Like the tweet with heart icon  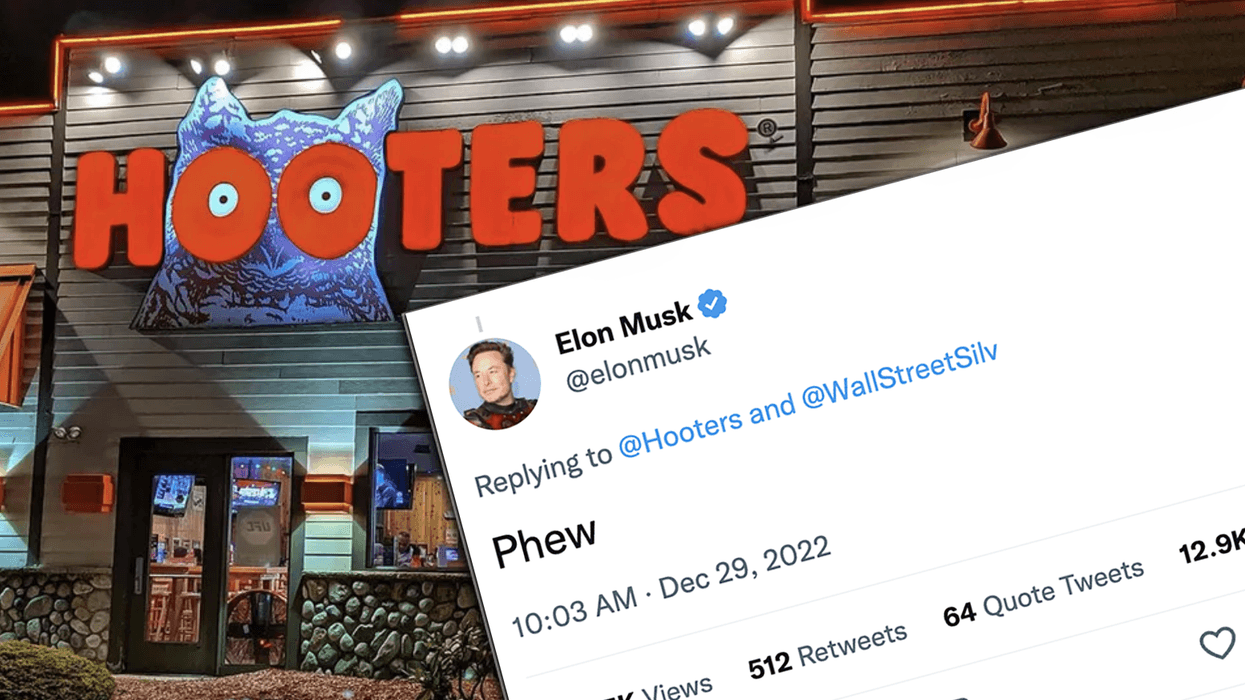coord(1217,644)
